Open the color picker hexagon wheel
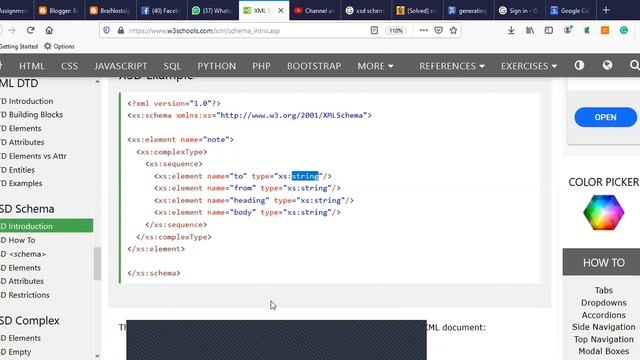Image resolution: width=640 pixels, height=360 pixels. (604, 212)
